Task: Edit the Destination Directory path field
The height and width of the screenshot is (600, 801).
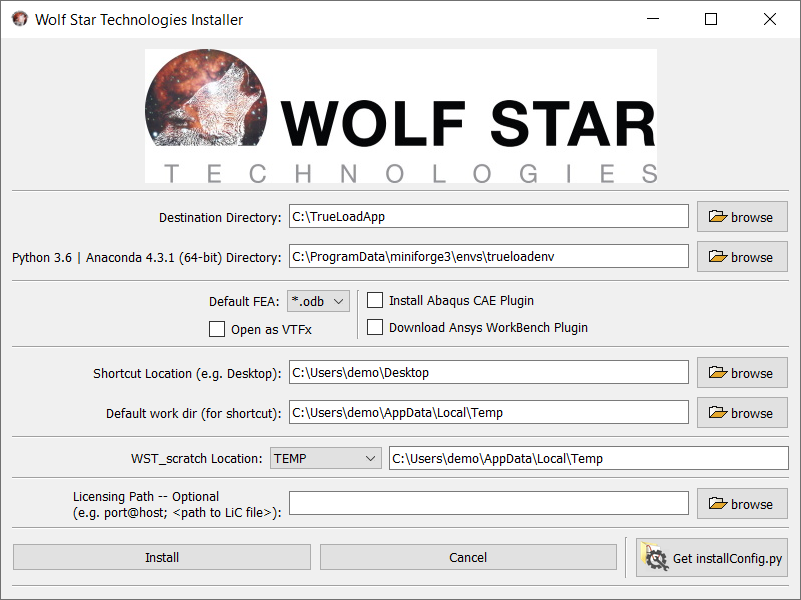Action: (x=489, y=217)
